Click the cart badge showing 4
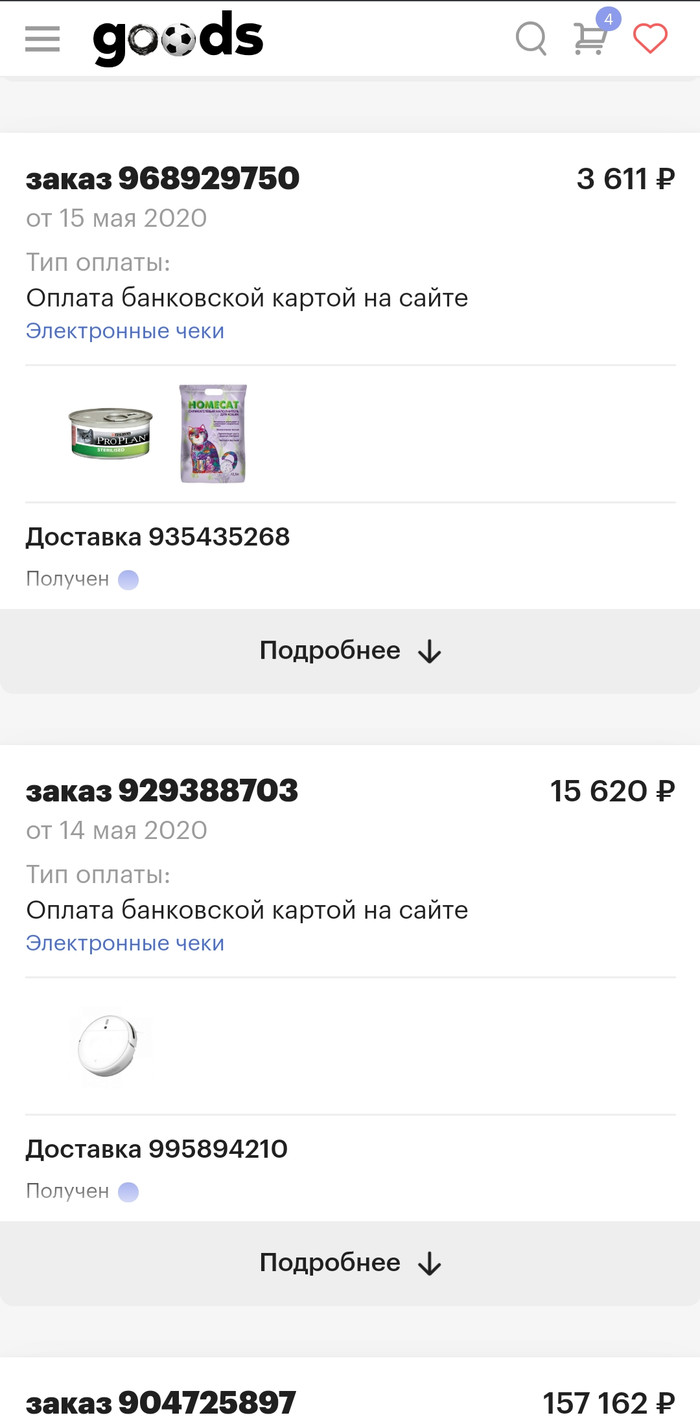 [x=608, y=19]
